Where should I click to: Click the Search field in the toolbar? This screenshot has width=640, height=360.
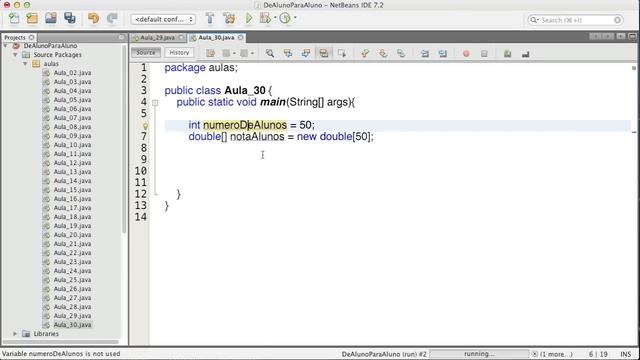576,20
